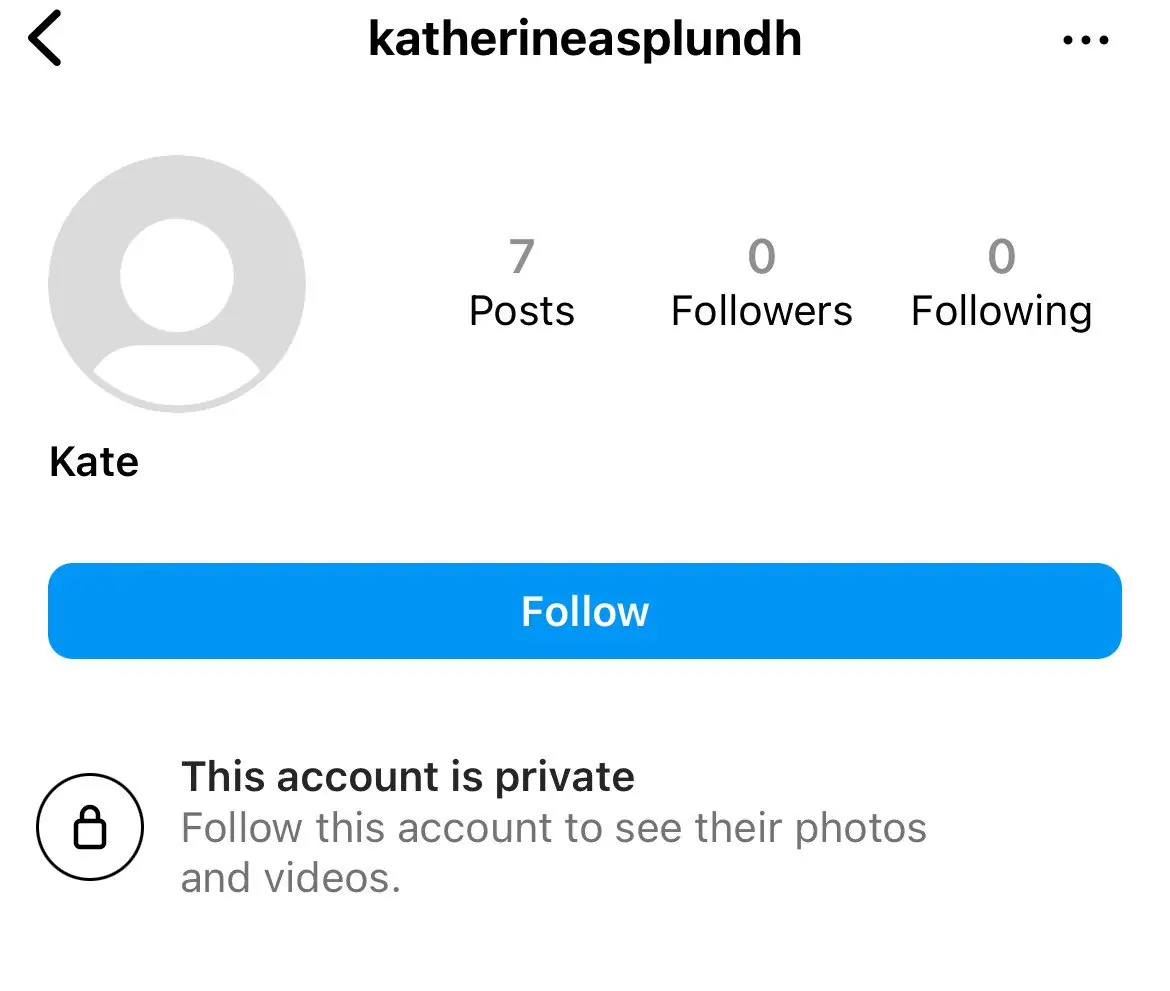Click the head circle inside the avatar
Viewport: 1170px width, 991px height.
pos(177,275)
